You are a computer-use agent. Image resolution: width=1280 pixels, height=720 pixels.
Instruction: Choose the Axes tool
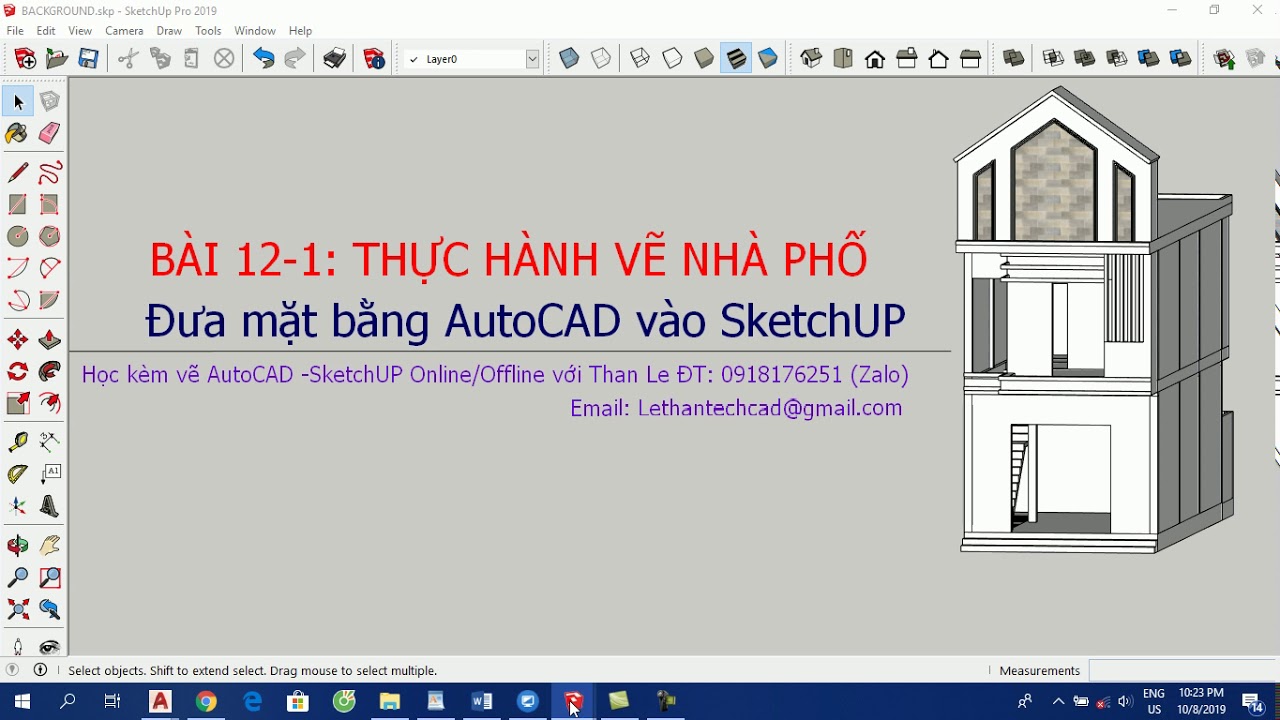[18, 507]
